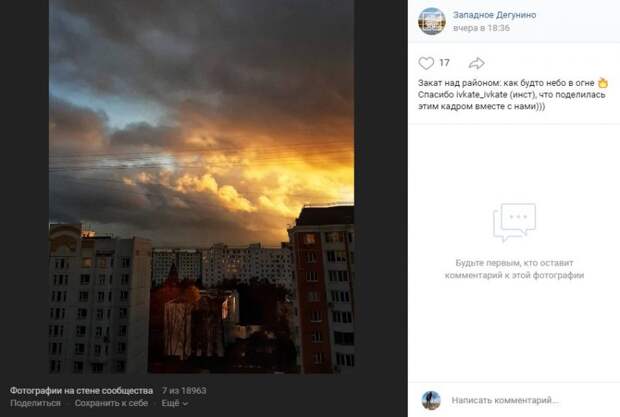The width and height of the screenshot is (620, 417).
Task: Open the Фотографии на стене сообщества album
Action: (81, 391)
